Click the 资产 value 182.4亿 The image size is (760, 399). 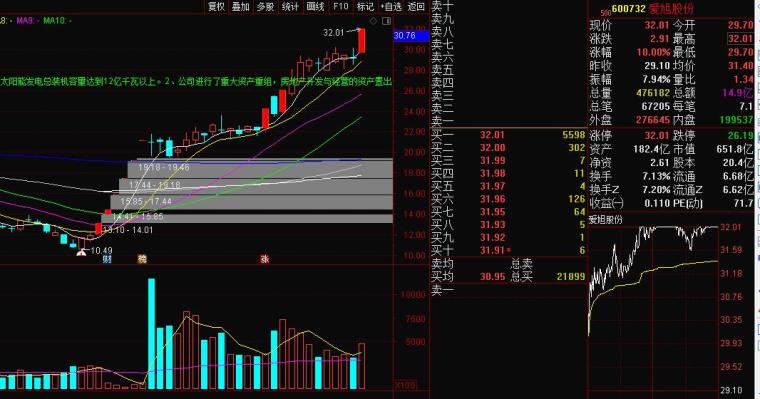tap(651, 149)
